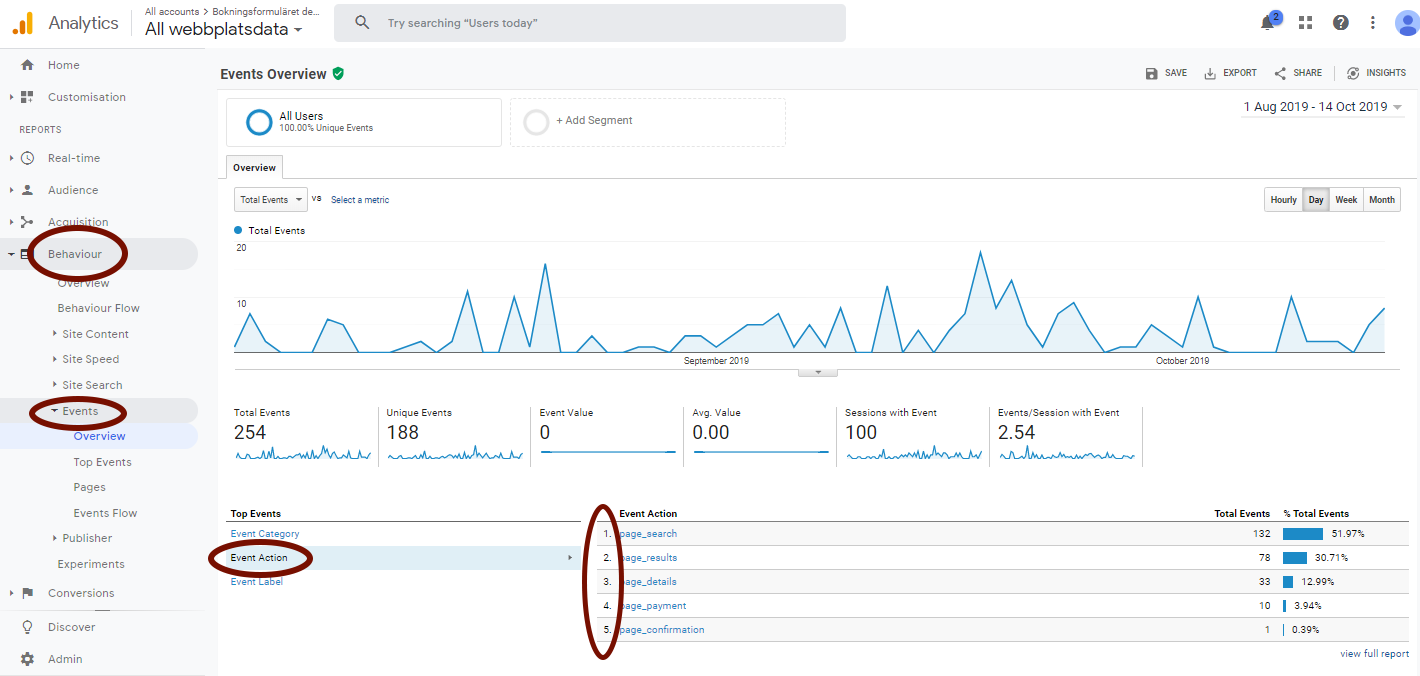Click the Home house icon
This screenshot has width=1420, height=676.
(27, 65)
